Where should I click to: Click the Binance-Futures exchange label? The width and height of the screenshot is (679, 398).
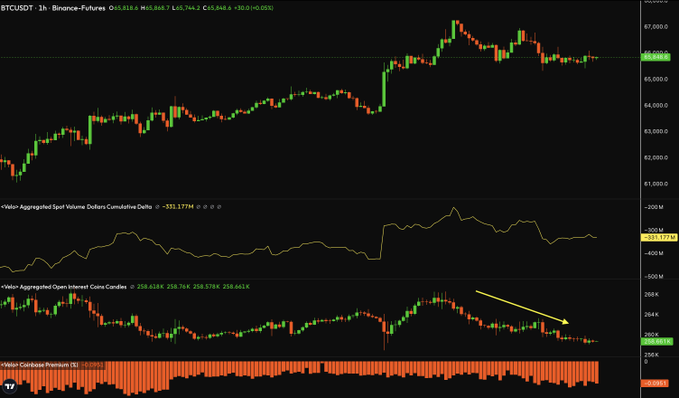tap(78, 8)
